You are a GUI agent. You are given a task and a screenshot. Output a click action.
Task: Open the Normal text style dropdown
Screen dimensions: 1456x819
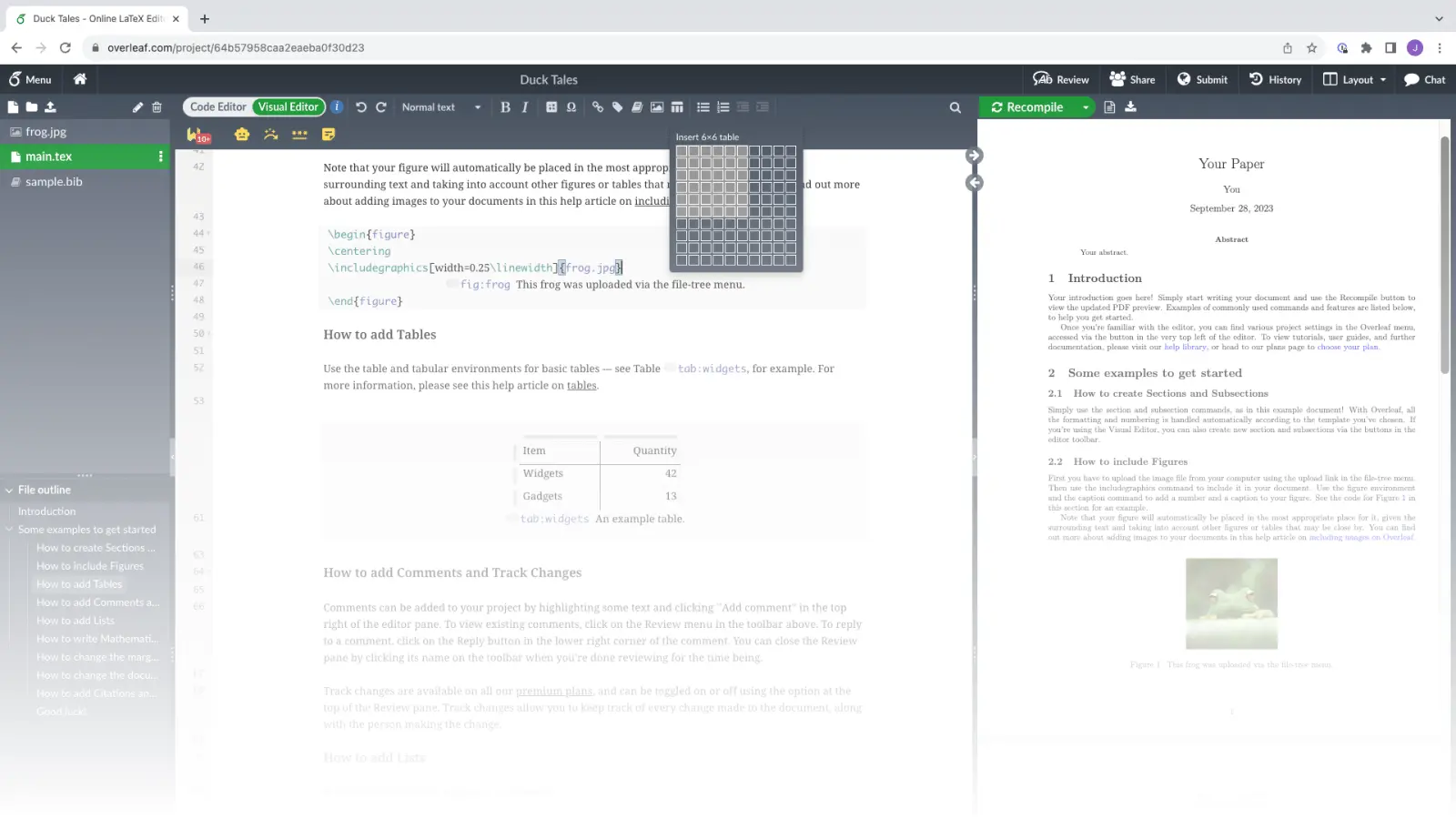click(x=441, y=106)
